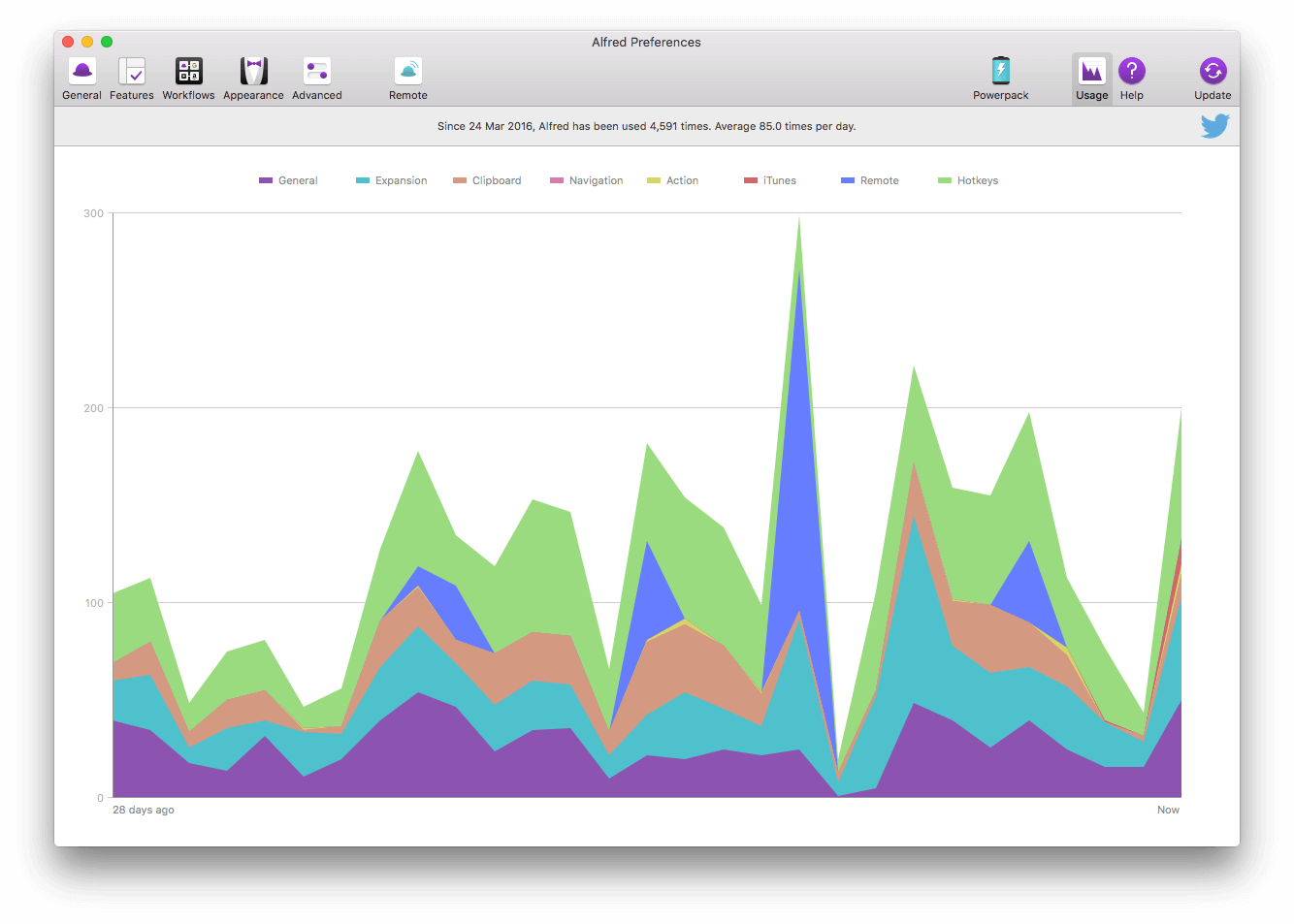This screenshot has width=1294, height=924.
Task: Toggle the Expansion series visibility
Action: point(392,180)
